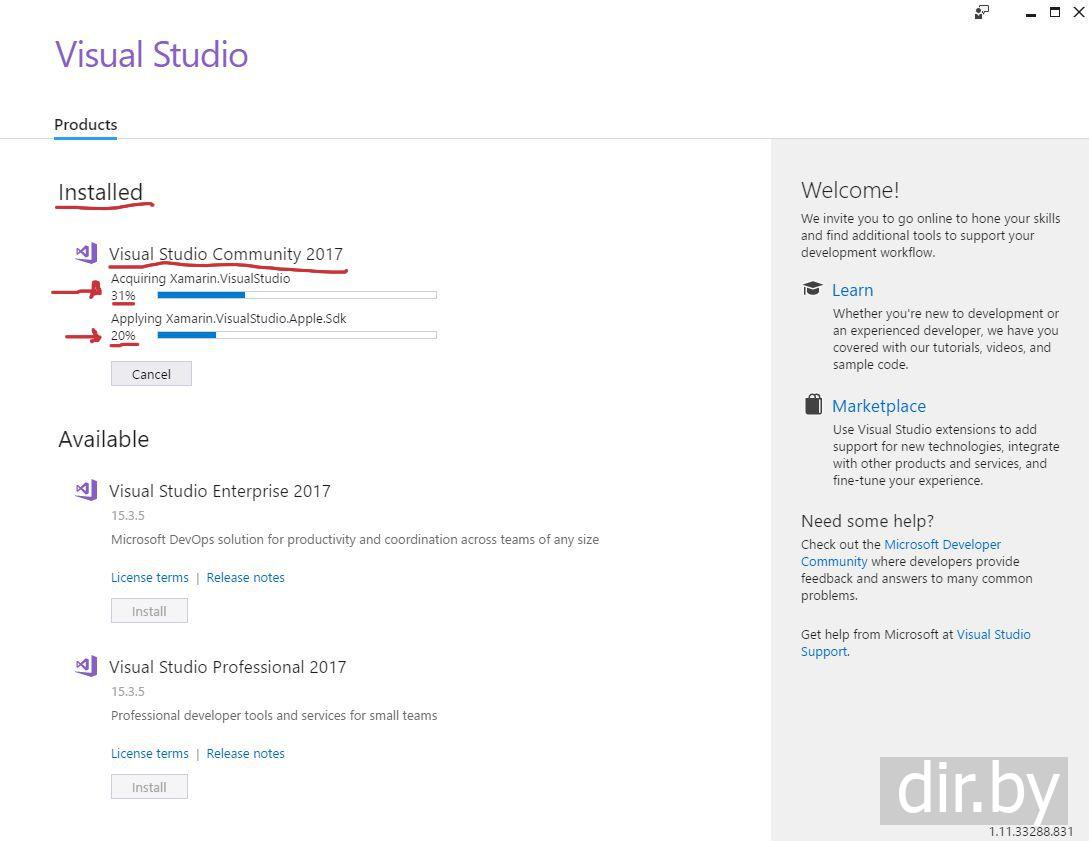Click the Visual Studio Enterprise 2017 logo icon
Screen dimensions: 1089x841
[x=86, y=490]
